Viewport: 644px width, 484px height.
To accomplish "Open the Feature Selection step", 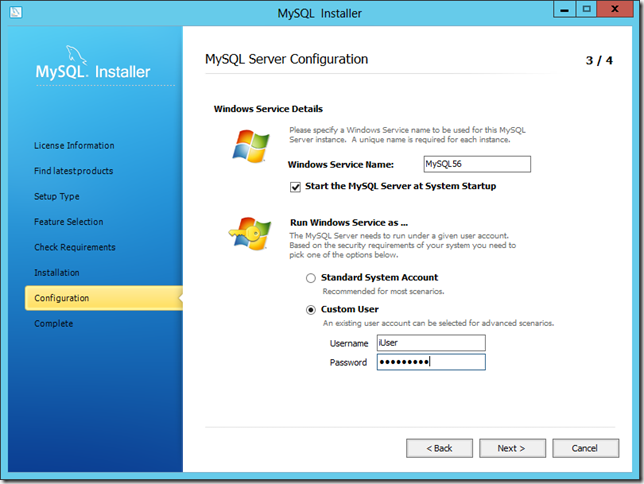I will click(69, 222).
